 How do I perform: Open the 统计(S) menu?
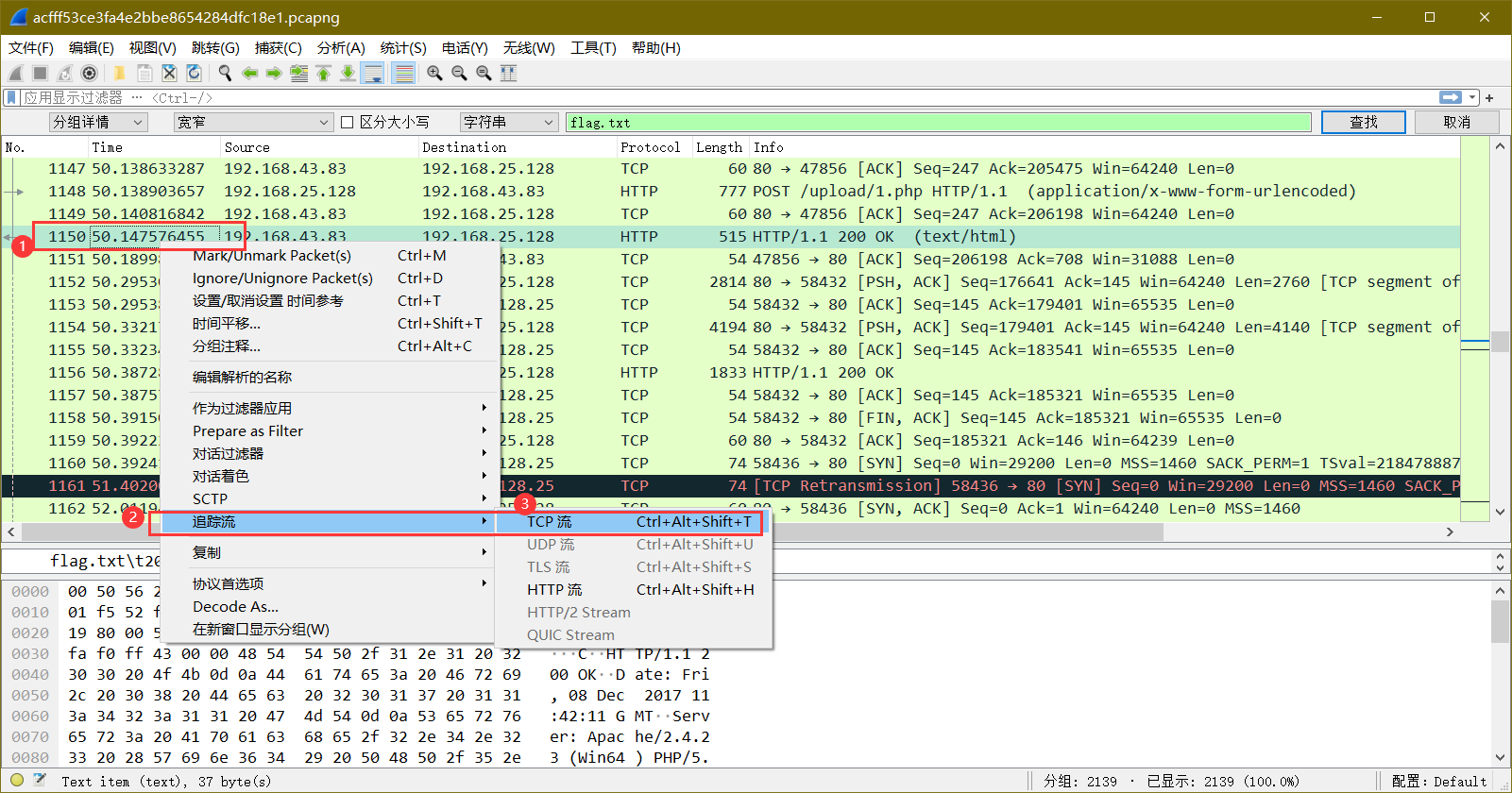coord(403,47)
